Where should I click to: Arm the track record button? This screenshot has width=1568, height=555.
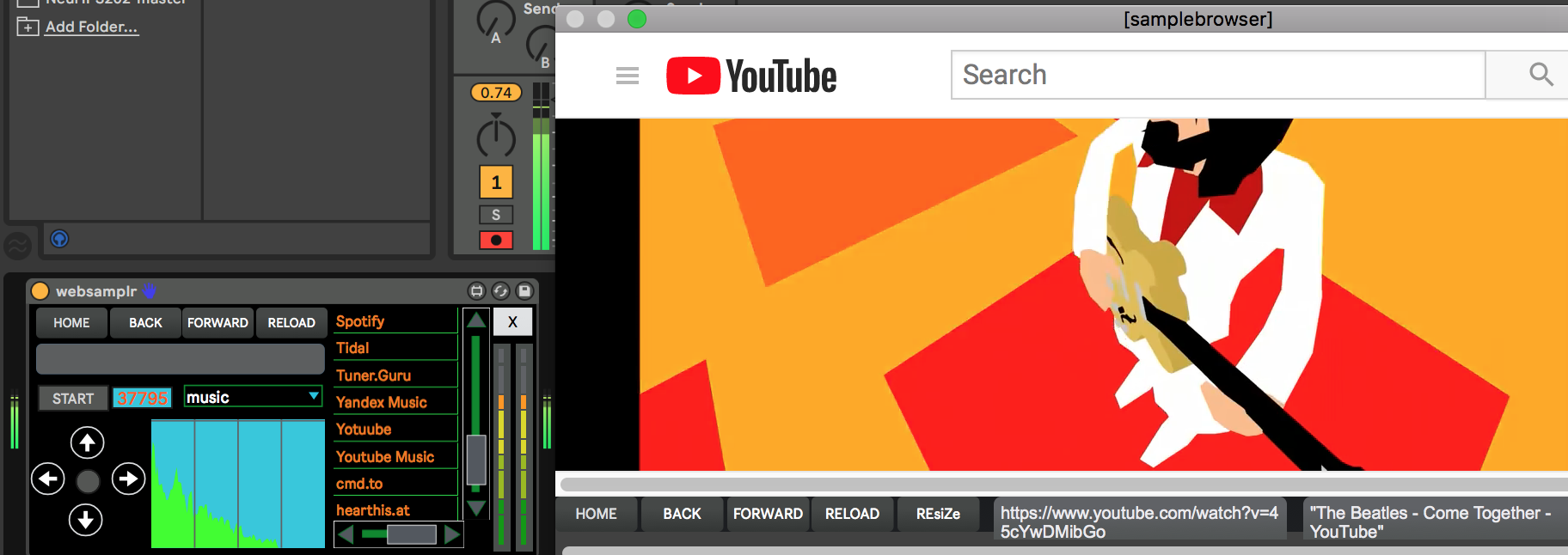pyautogui.click(x=496, y=241)
